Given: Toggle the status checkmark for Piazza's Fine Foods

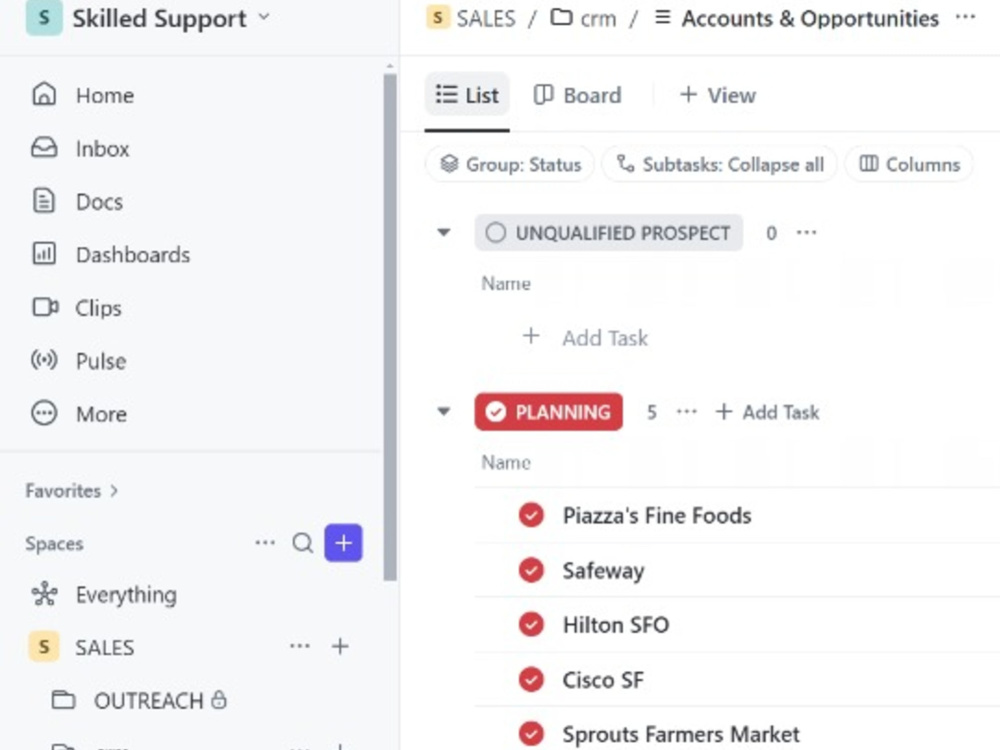Looking at the screenshot, I should 531,515.
